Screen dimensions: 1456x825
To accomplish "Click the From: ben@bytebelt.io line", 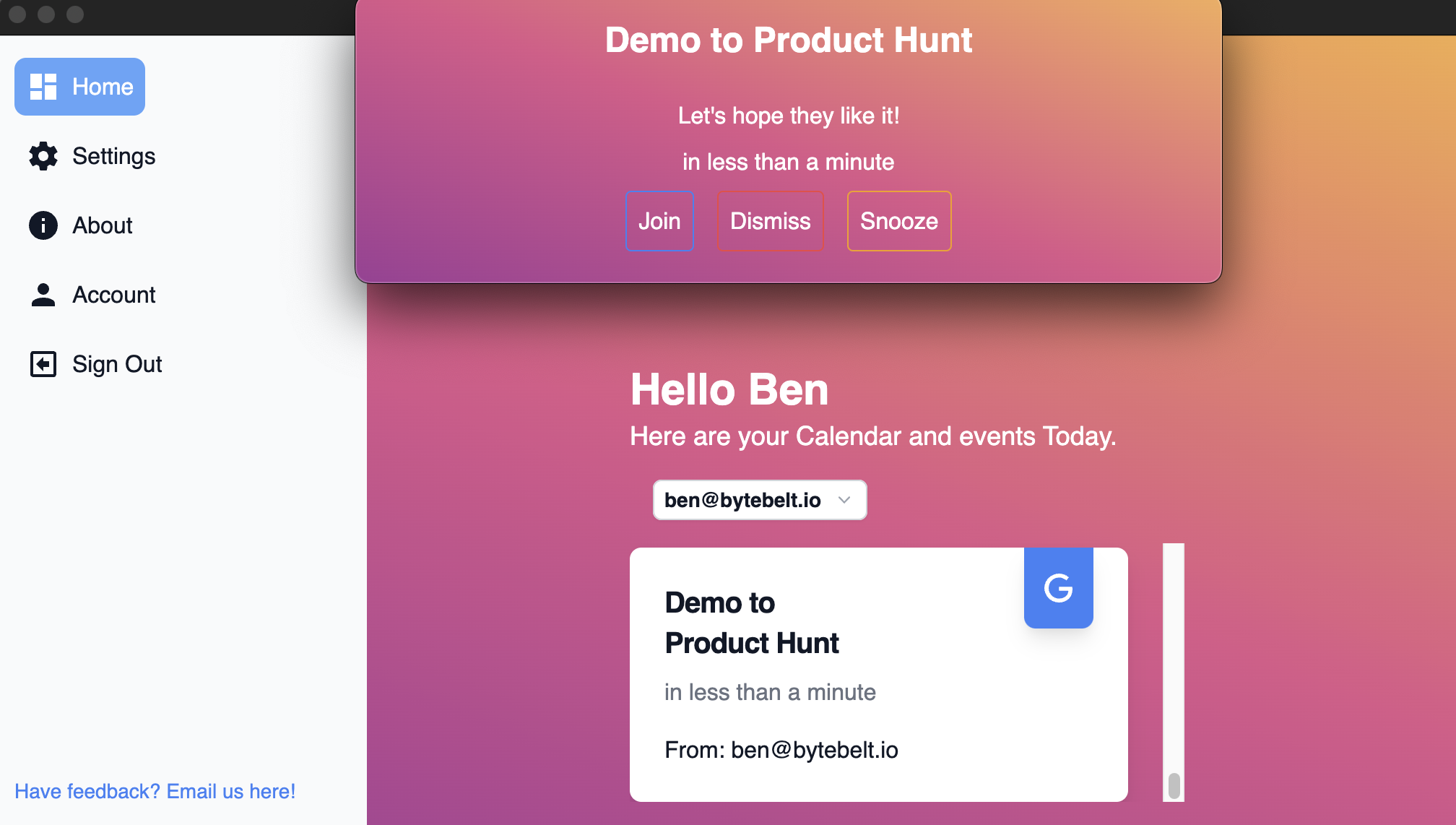I will tap(781, 750).
